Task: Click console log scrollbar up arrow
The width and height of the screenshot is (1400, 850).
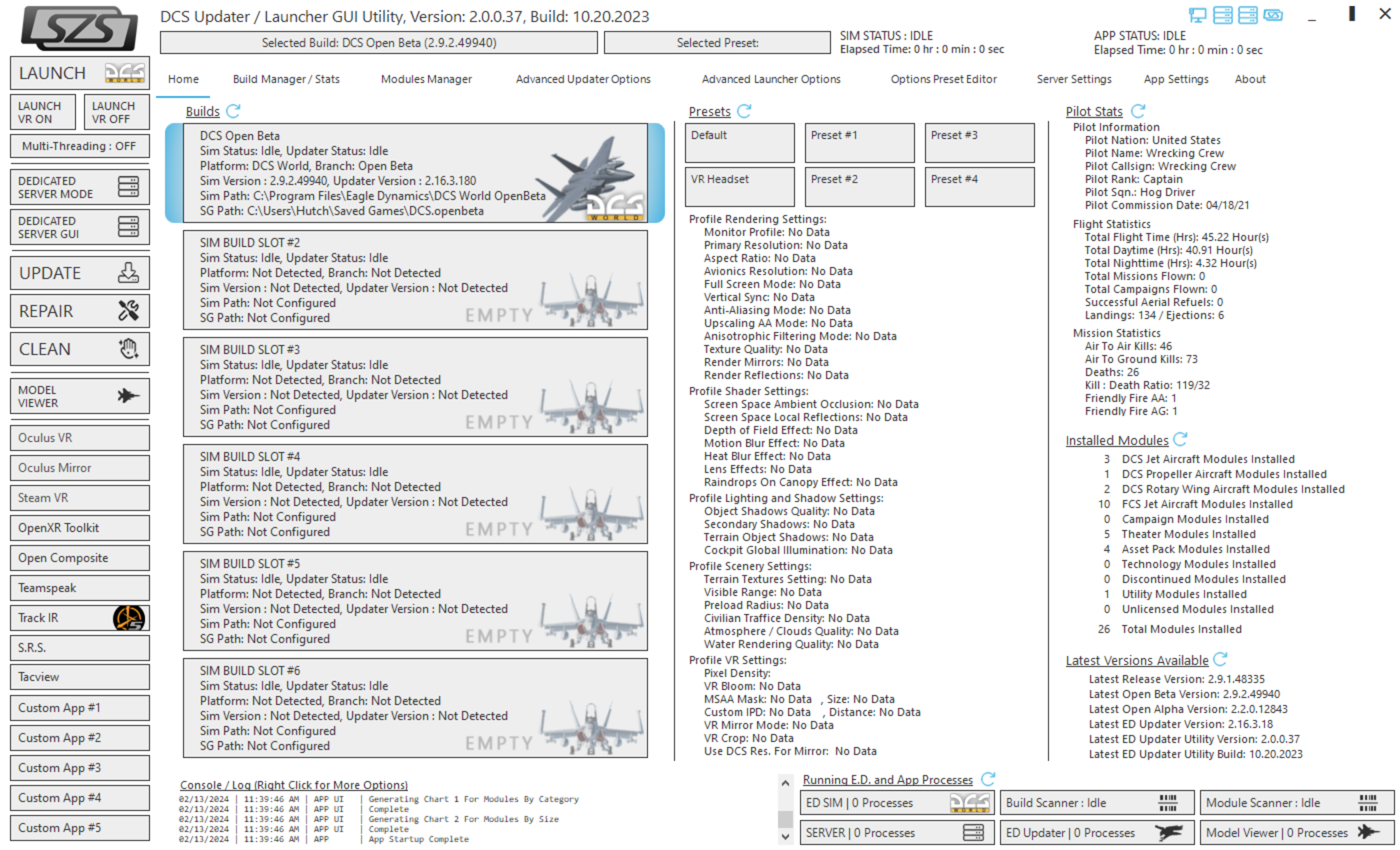Action: click(785, 783)
